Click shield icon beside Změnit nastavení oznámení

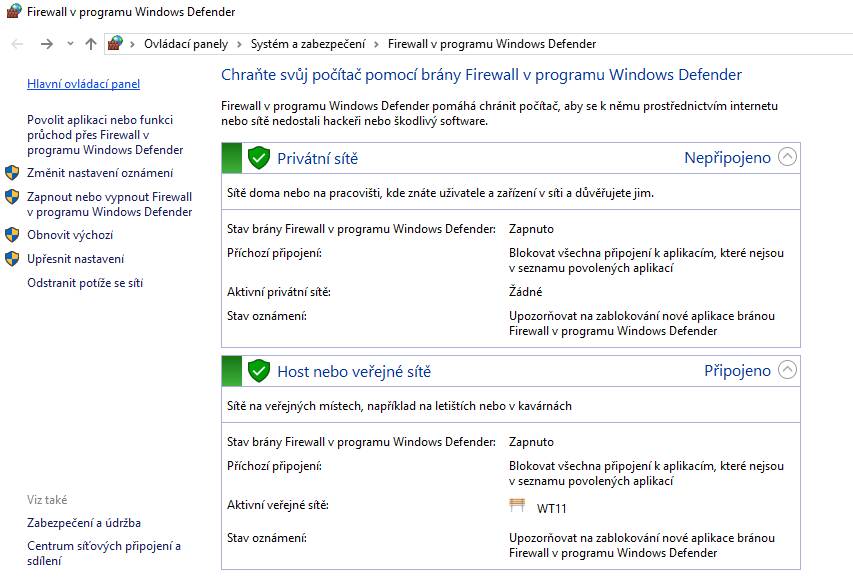click(12, 173)
